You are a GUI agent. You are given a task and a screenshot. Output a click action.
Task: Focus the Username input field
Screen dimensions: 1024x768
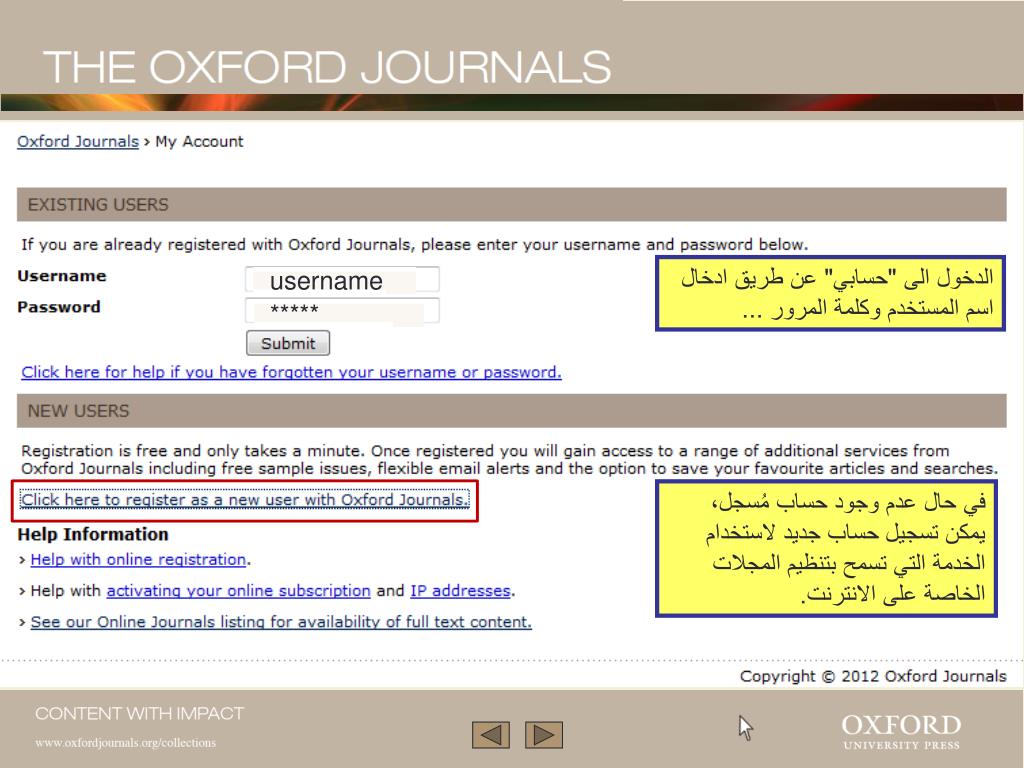[x=342, y=280]
